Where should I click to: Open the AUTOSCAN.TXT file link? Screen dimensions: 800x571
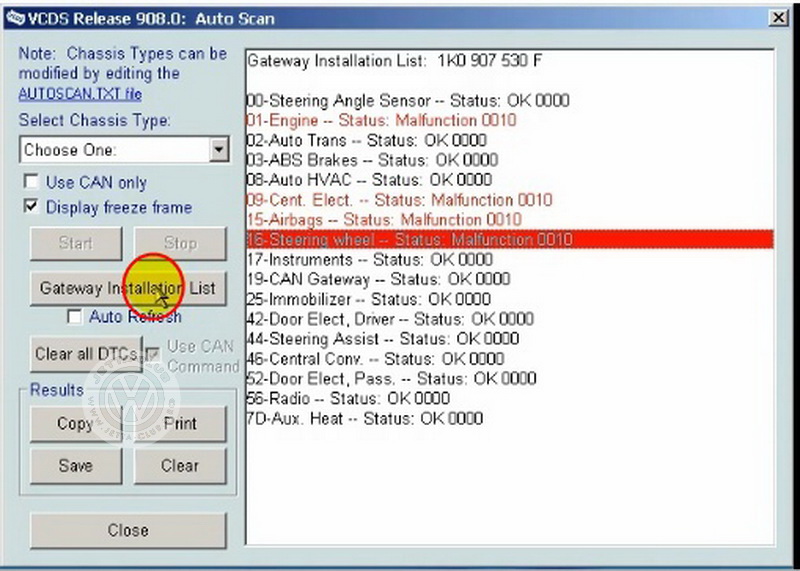[x=80, y=94]
